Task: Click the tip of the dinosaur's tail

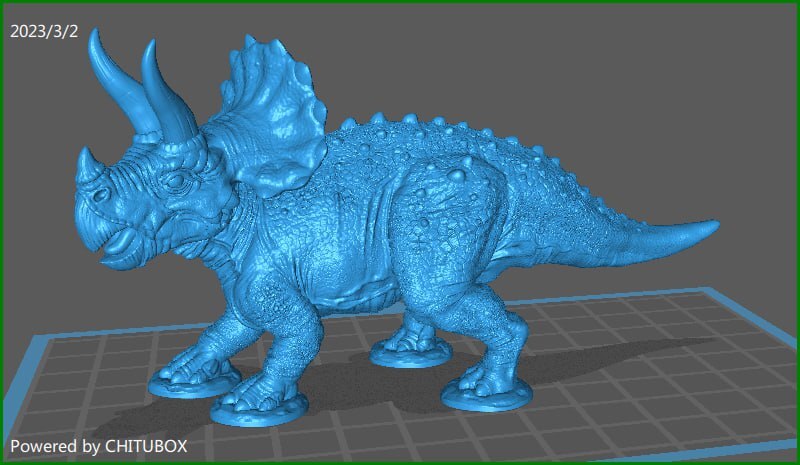Action: (x=704, y=226)
